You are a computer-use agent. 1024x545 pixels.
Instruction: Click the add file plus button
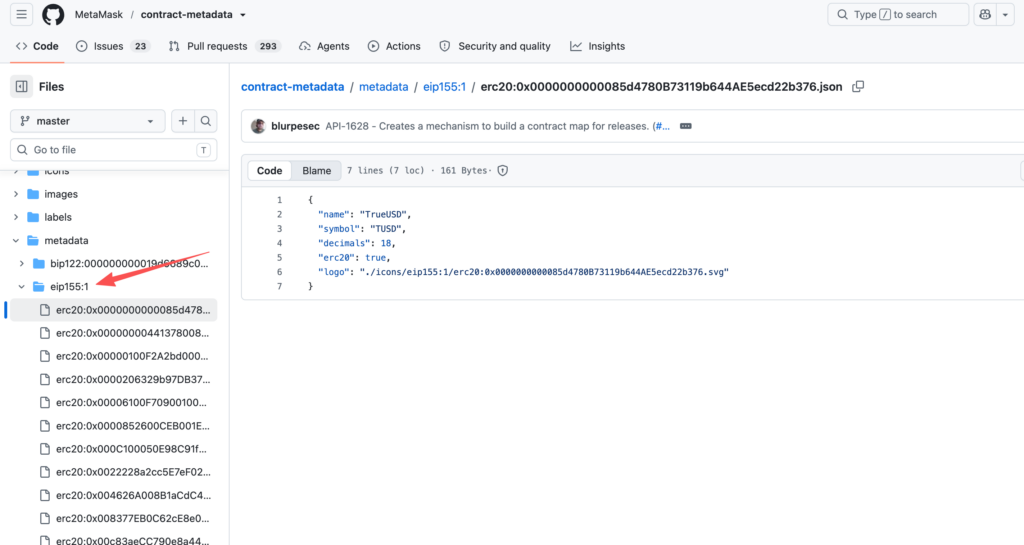[x=183, y=121]
